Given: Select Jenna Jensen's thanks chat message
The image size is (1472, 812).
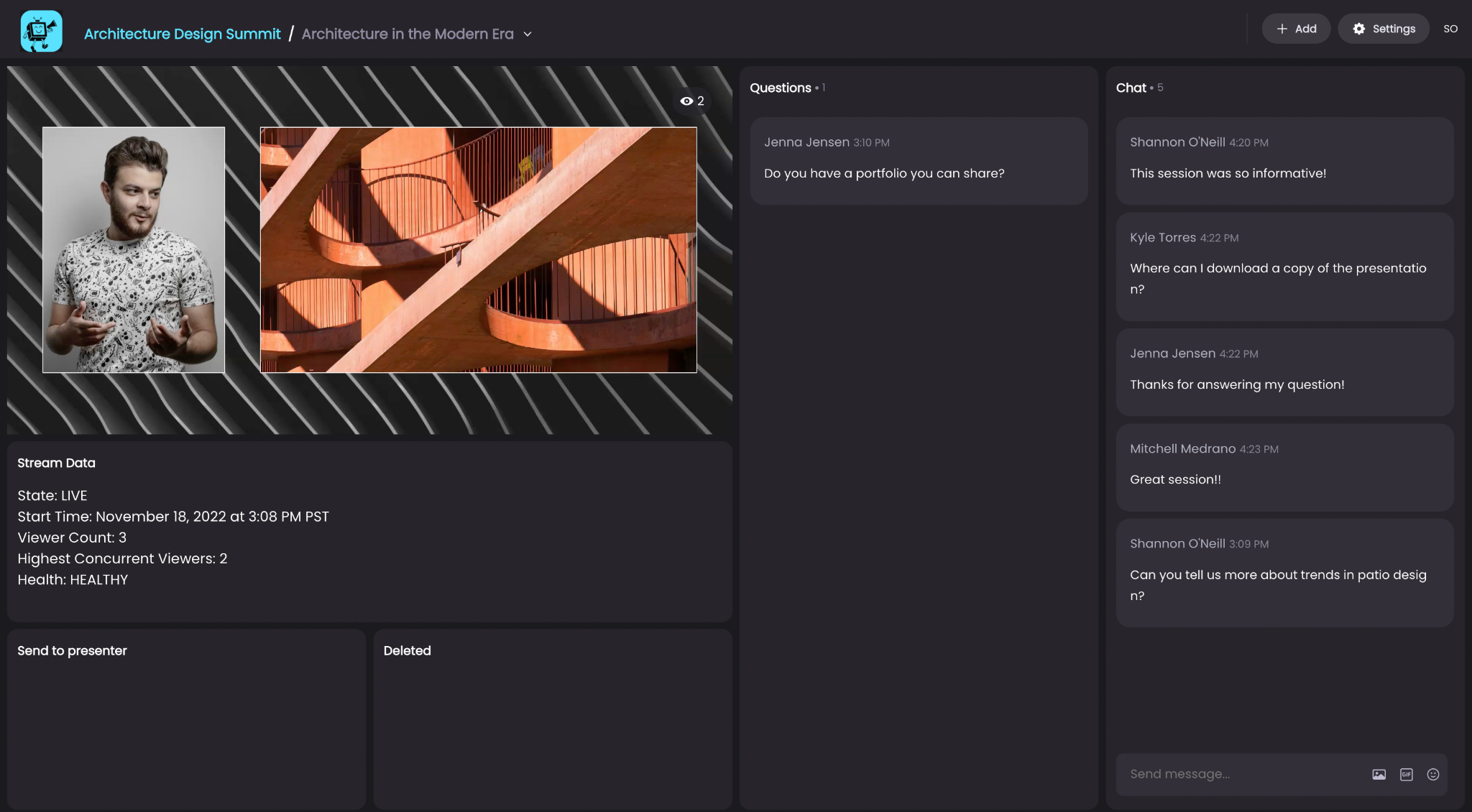Looking at the screenshot, I should [x=1284, y=372].
